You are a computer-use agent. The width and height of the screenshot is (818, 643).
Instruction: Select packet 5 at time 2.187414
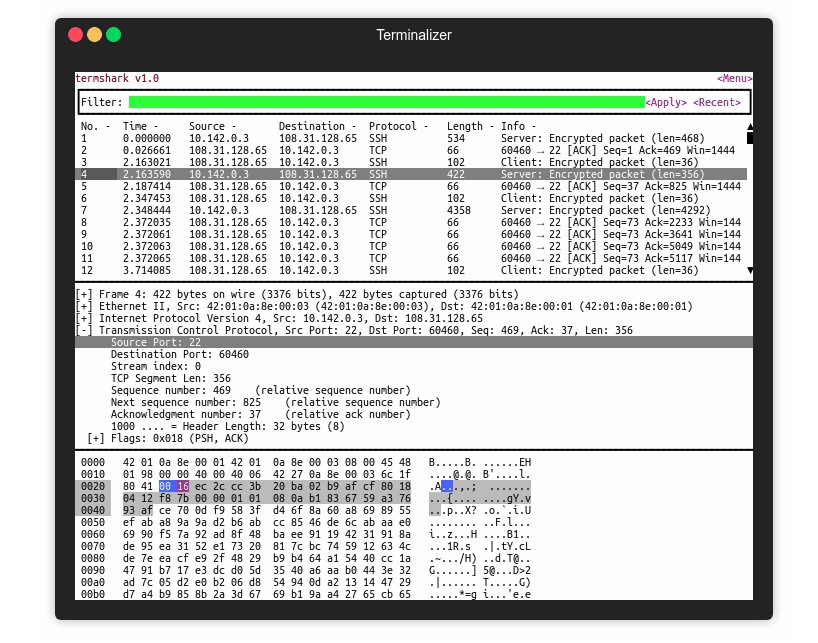411,186
